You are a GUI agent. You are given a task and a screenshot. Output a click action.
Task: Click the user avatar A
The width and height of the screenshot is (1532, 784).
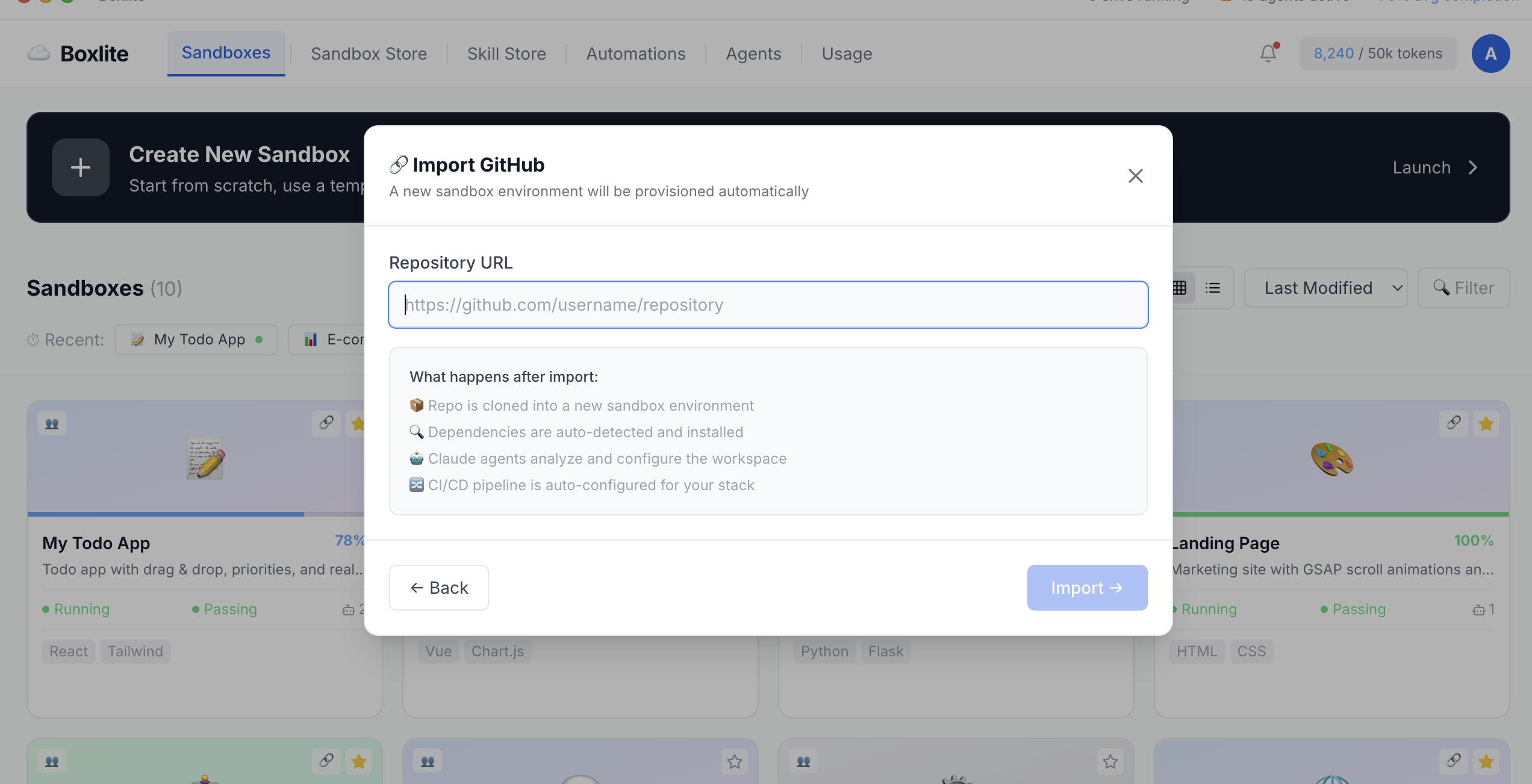[x=1490, y=54]
